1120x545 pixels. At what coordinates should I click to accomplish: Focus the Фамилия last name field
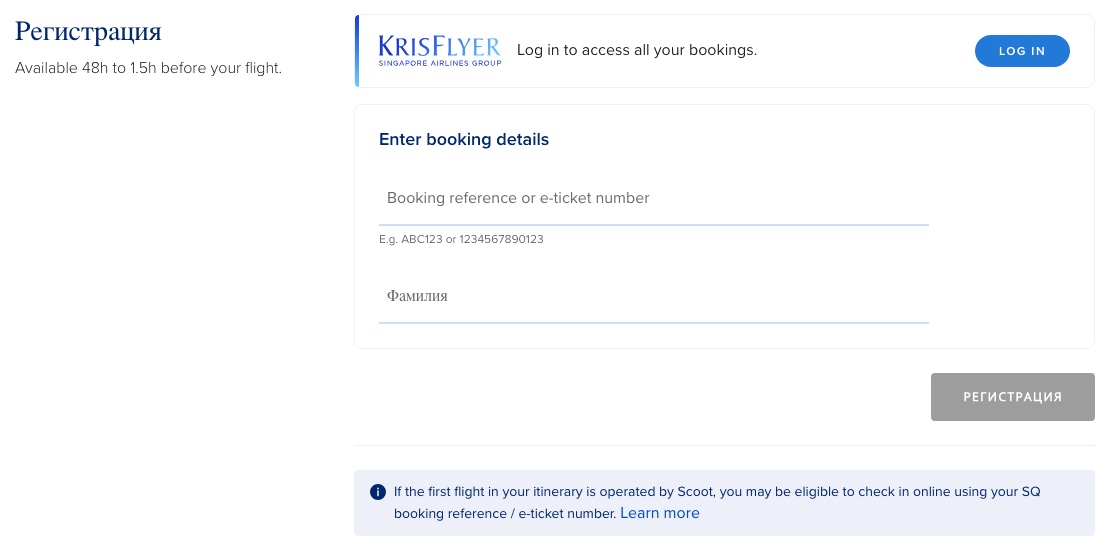tap(654, 296)
